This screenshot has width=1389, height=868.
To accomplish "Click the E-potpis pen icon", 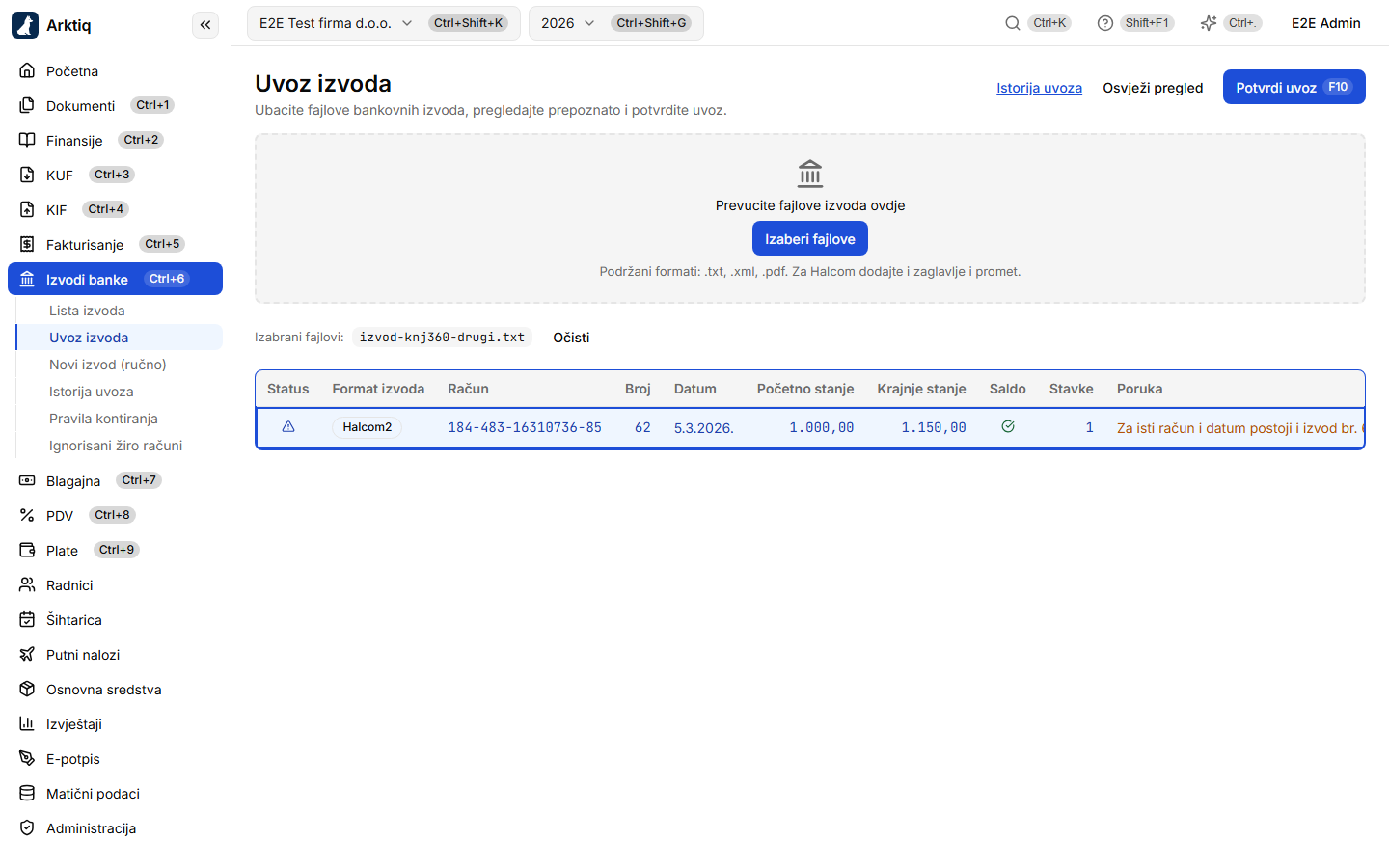I will [27, 758].
